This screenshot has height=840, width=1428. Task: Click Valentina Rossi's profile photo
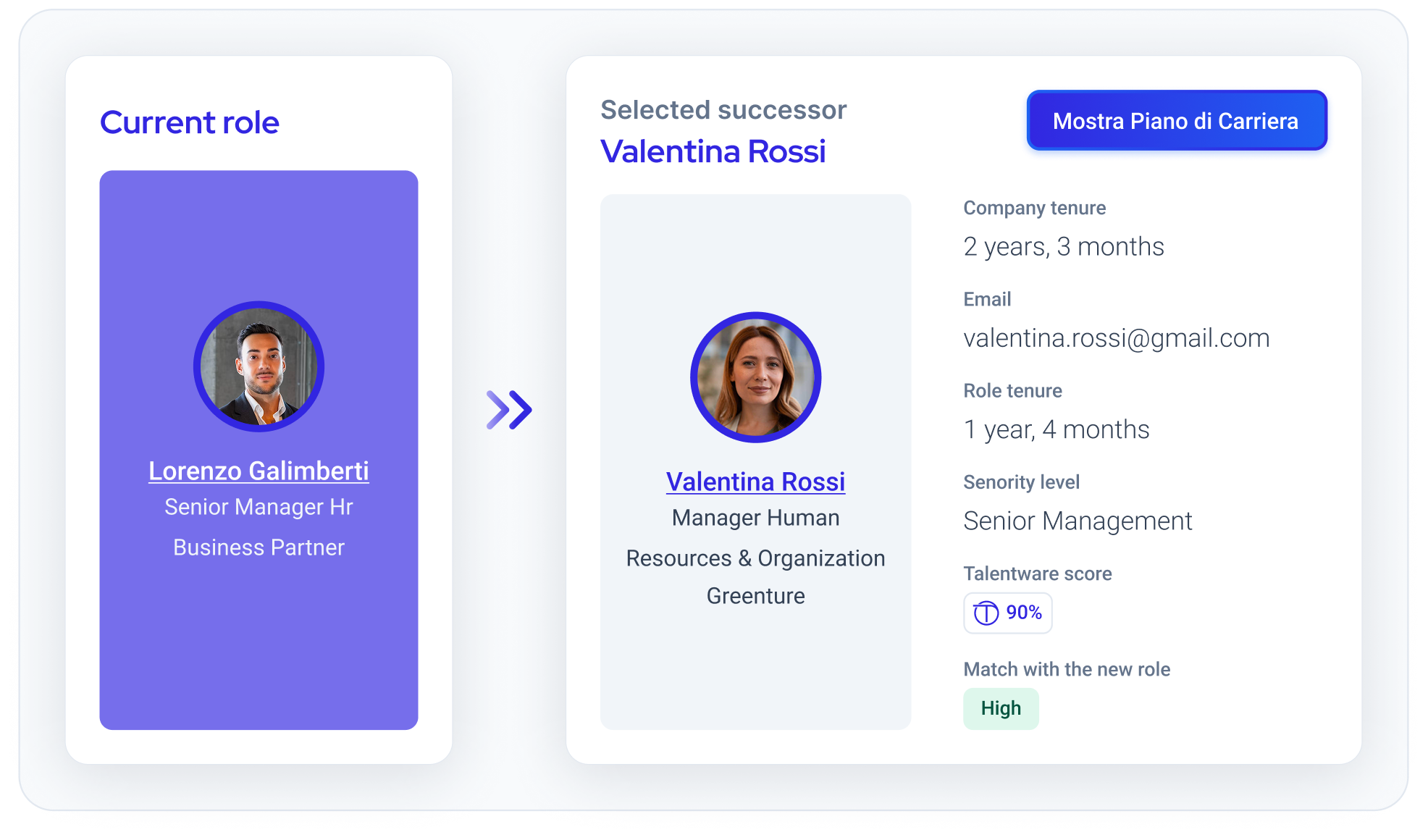[755, 377]
